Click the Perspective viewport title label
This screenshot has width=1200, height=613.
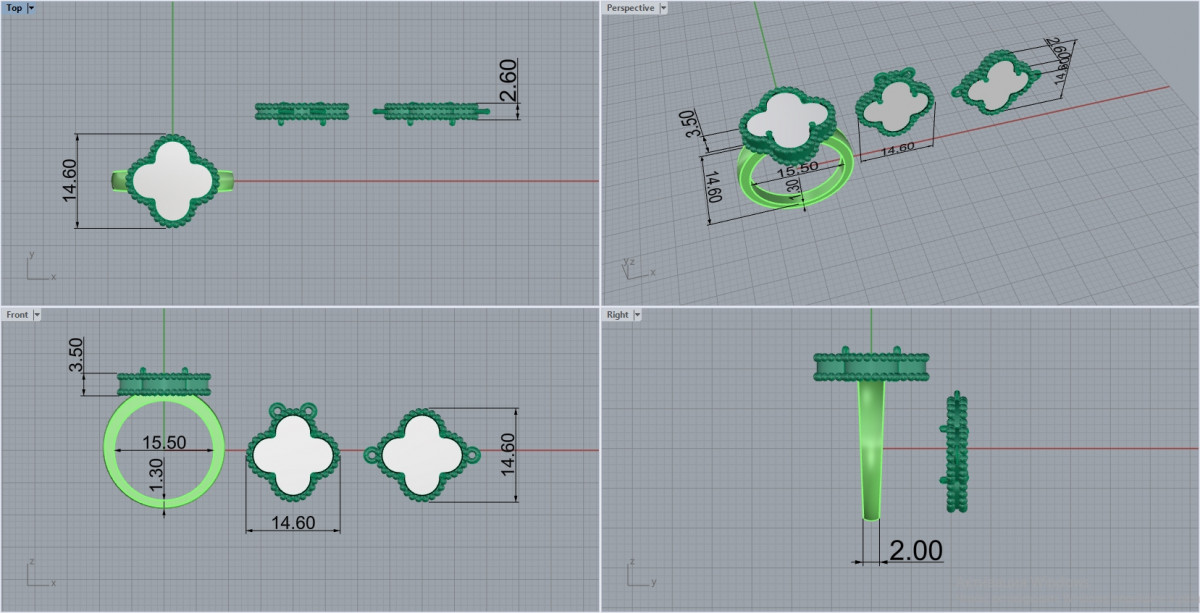(630, 8)
